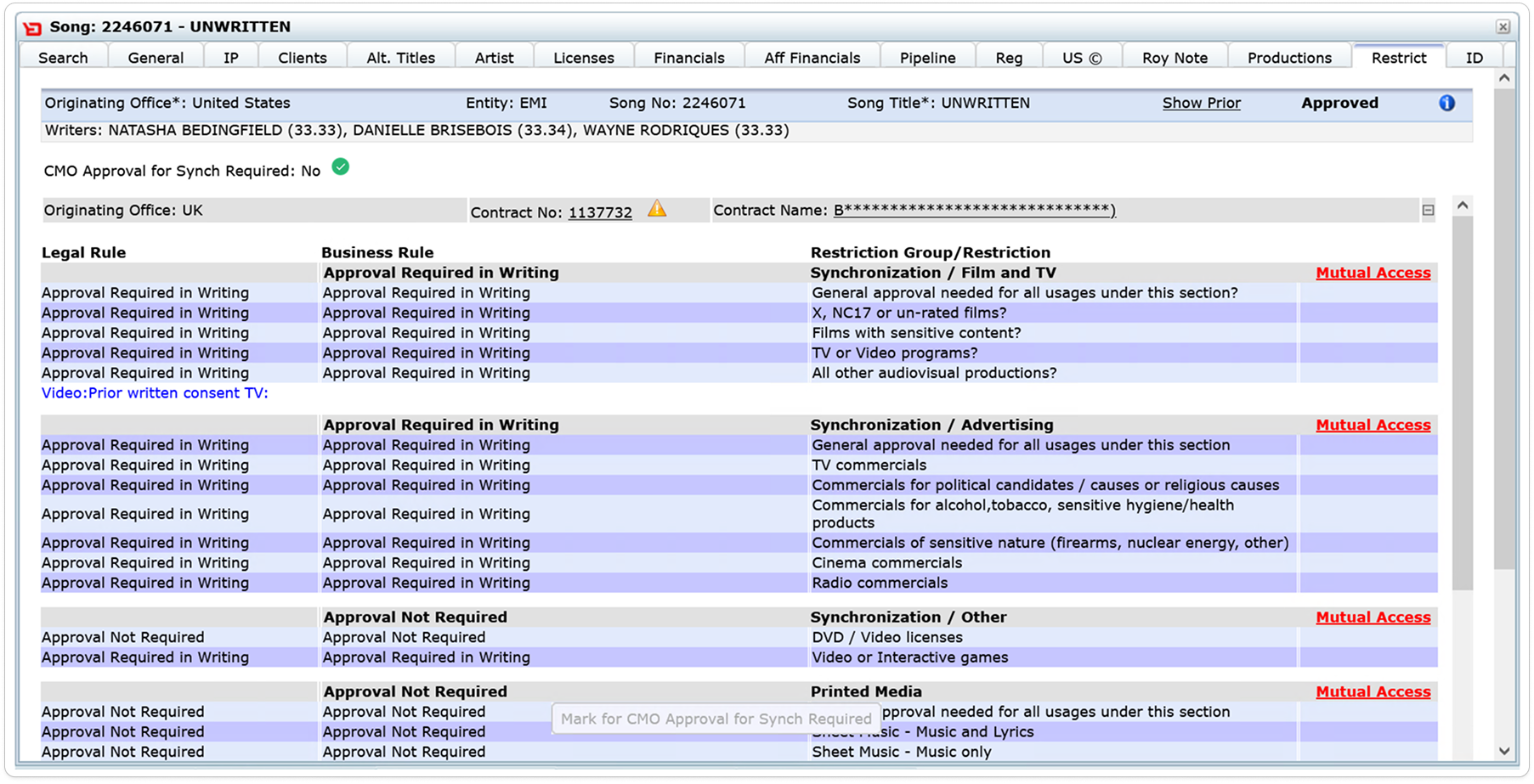Image resolution: width=1534 pixels, height=784 pixels.
Task: Select commercials for alcohol, tobacco row
Action: 739,514
